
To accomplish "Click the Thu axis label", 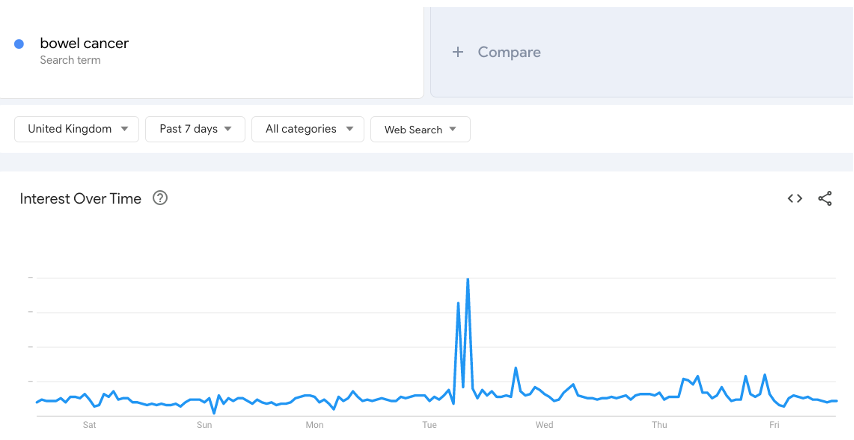I will click(x=659, y=425).
